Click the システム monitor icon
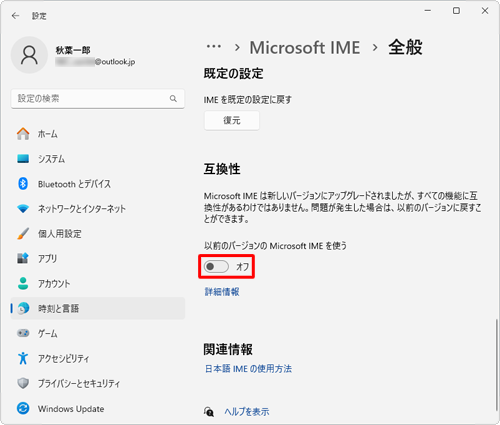500x425 pixels. click(x=23, y=159)
